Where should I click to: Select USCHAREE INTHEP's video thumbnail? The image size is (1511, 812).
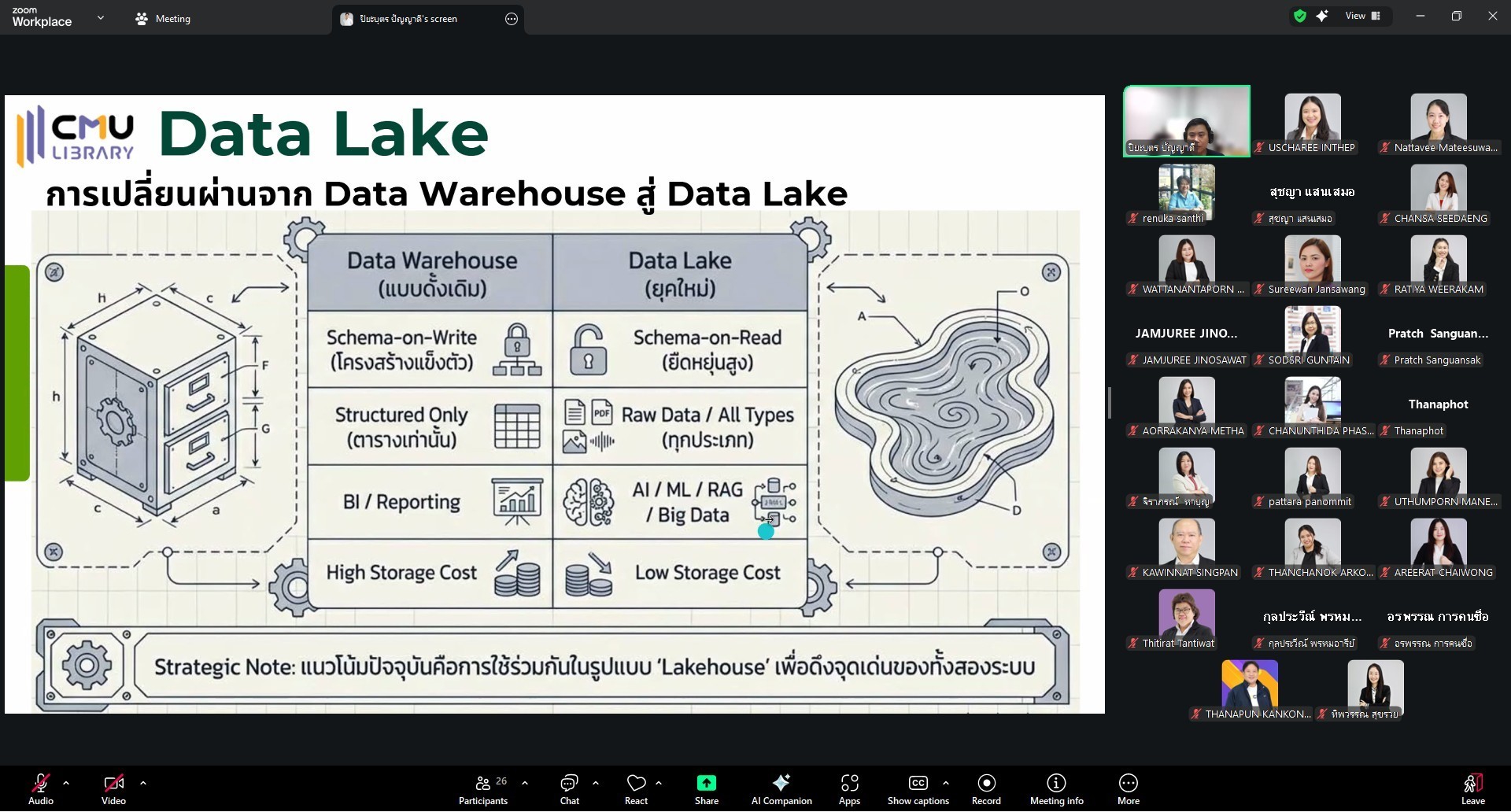[x=1312, y=122]
